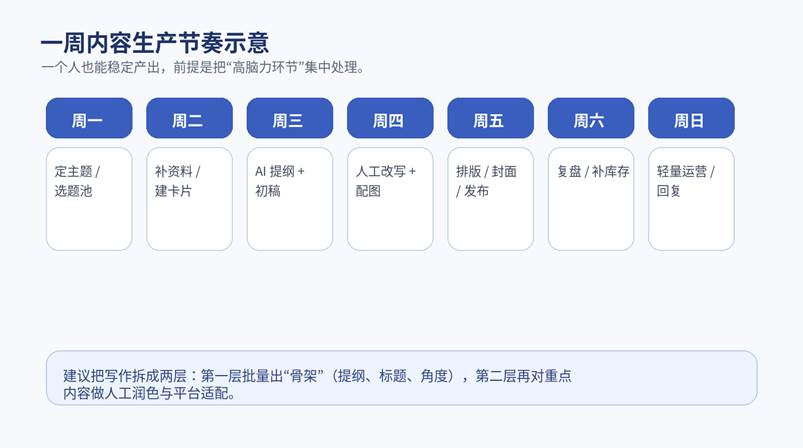Select the 周六 header block
The height and width of the screenshot is (448, 803).
click(x=590, y=119)
